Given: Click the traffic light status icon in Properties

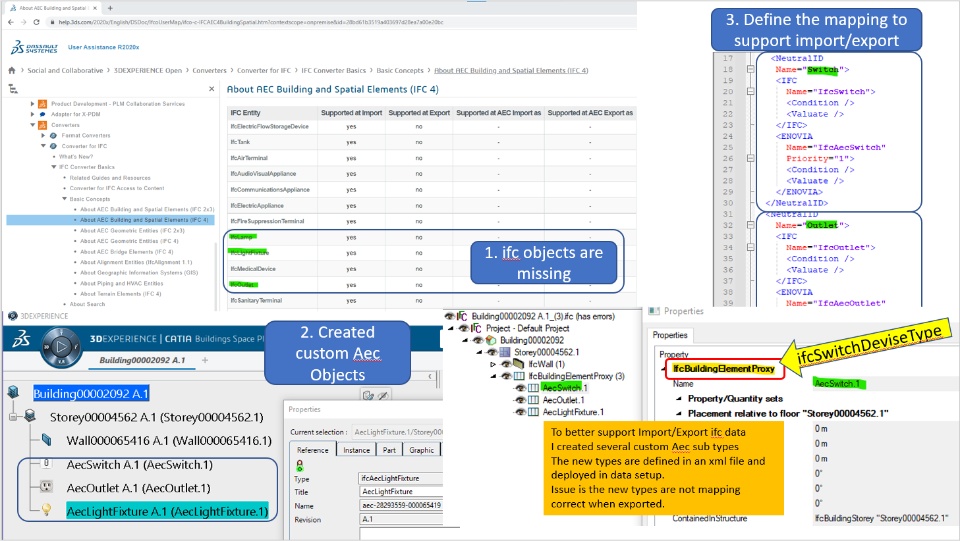Looking at the screenshot, I should [x=299, y=465].
